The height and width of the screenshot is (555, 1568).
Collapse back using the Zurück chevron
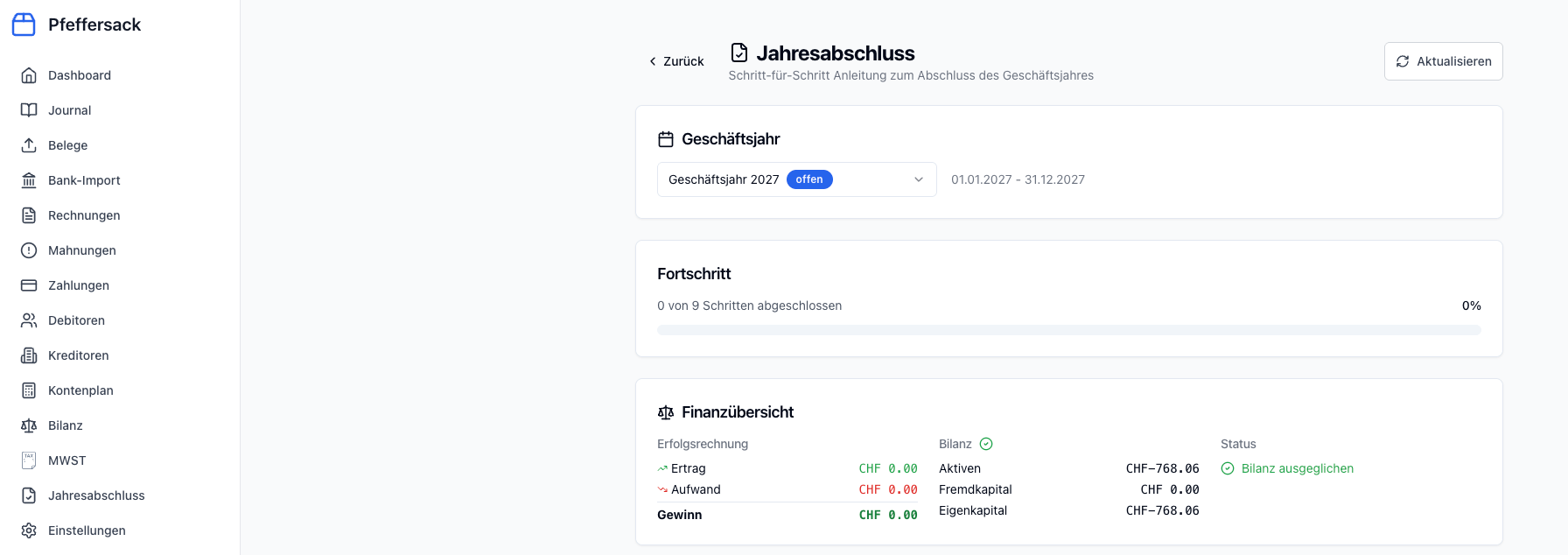tap(653, 61)
